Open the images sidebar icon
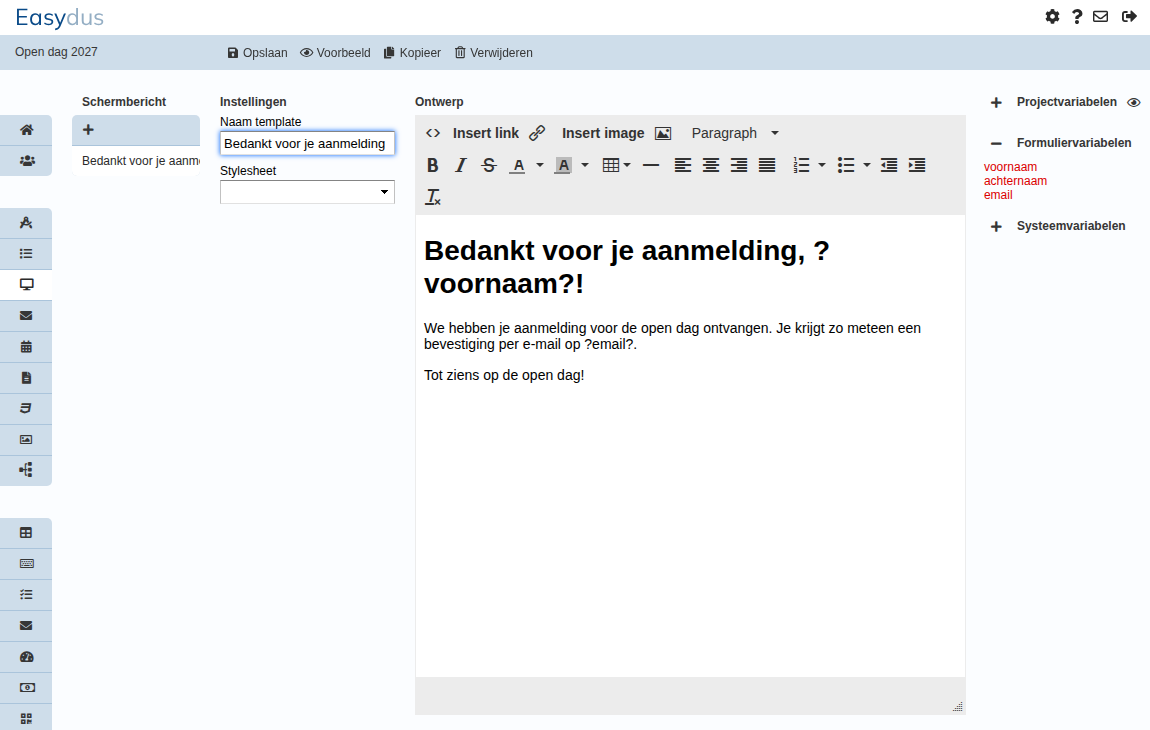The width and height of the screenshot is (1150, 730). [x=26, y=439]
